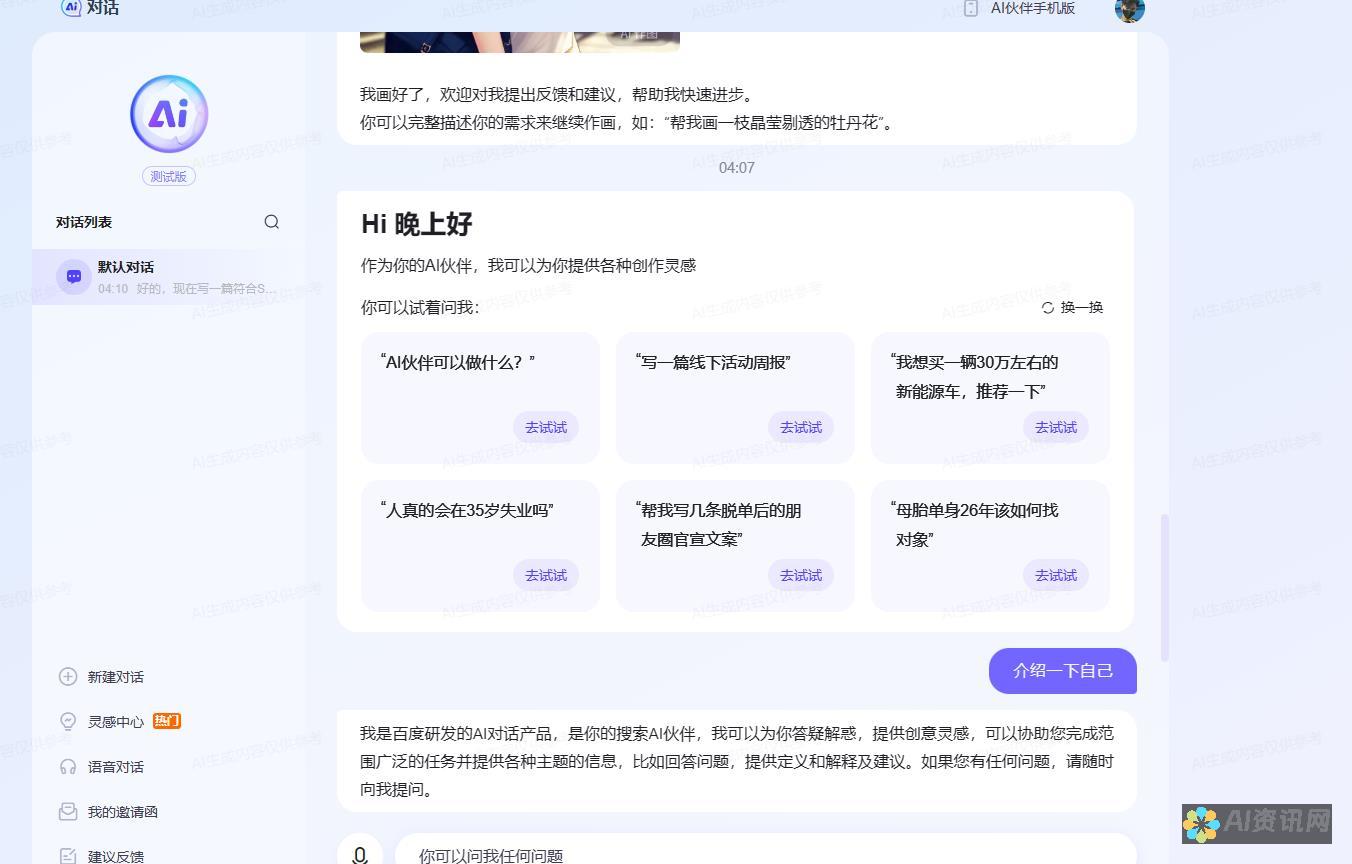Open search in the conversation list
Image resolution: width=1352 pixels, height=864 pixels.
click(271, 222)
